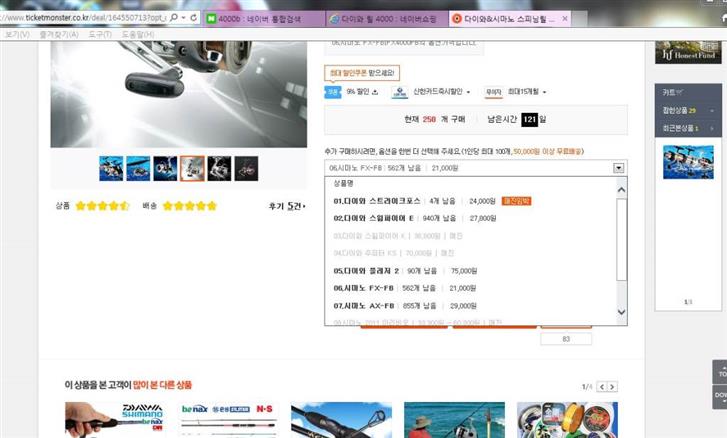Click the 무이자 installment badge

click(x=492, y=92)
